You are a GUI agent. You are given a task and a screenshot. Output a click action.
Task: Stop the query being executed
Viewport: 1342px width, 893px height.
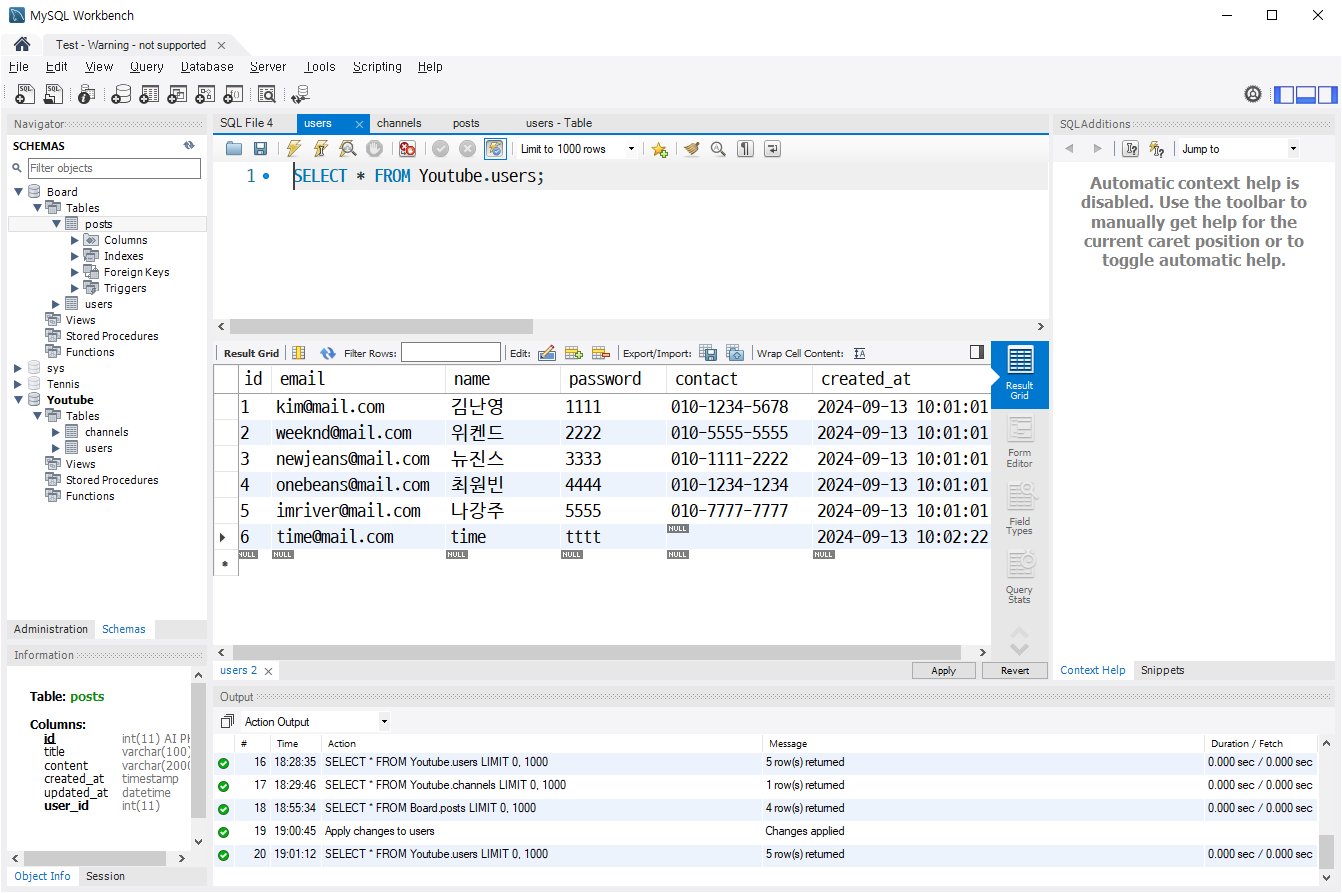click(374, 149)
